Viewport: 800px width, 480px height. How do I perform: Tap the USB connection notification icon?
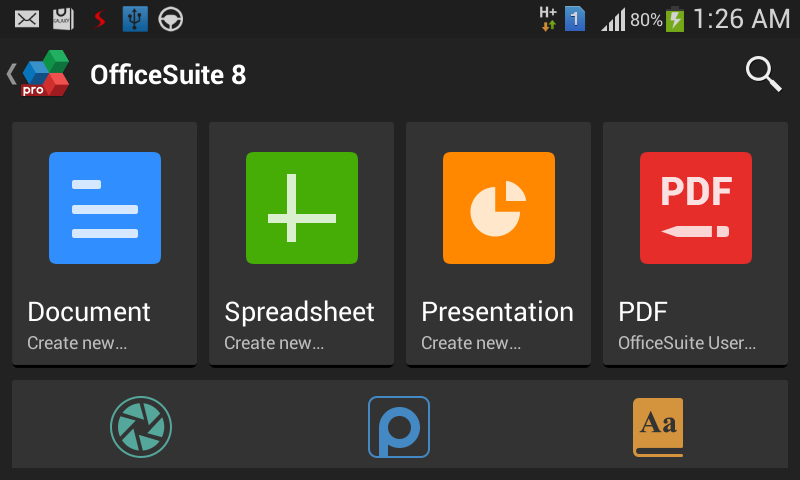tap(135, 19)
